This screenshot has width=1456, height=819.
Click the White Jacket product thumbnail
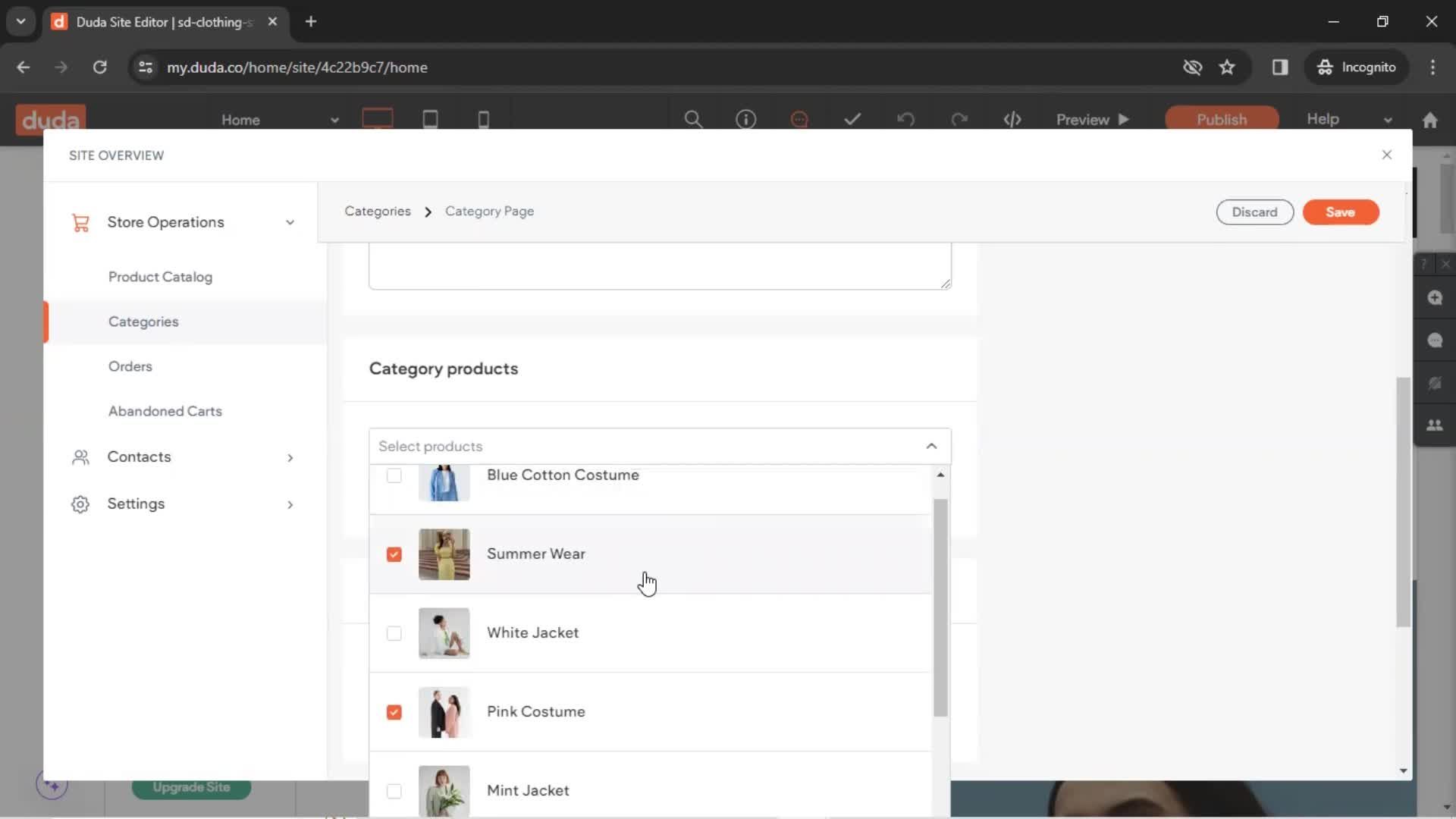(444, 633)
